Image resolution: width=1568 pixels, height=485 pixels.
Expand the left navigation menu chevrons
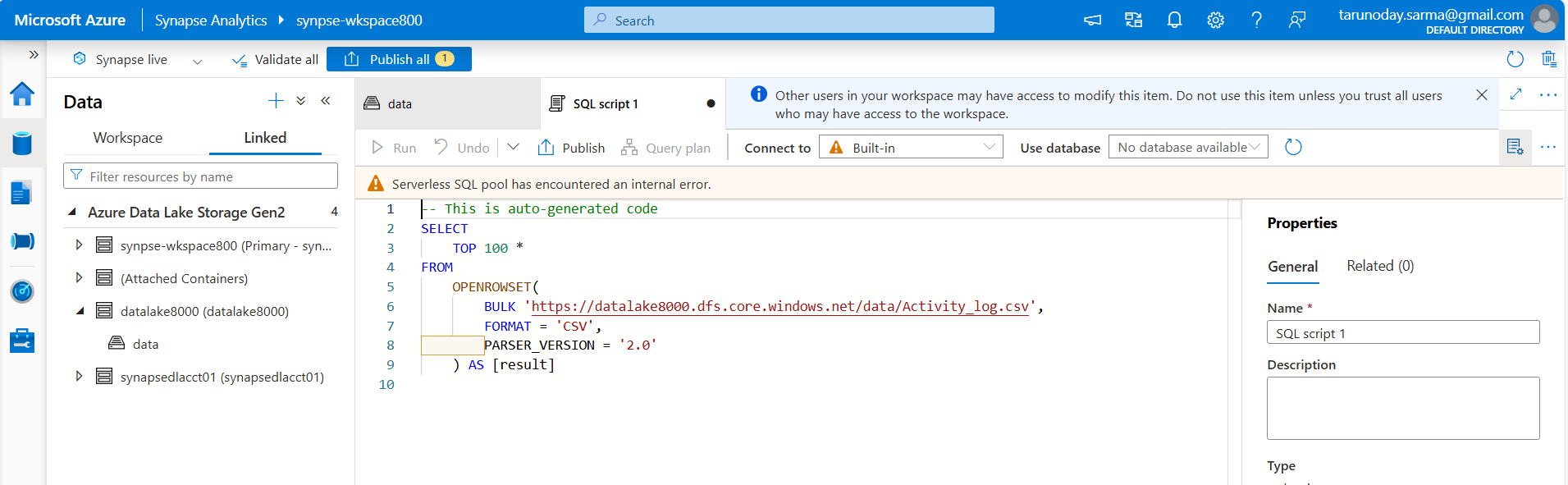[34, 55]
